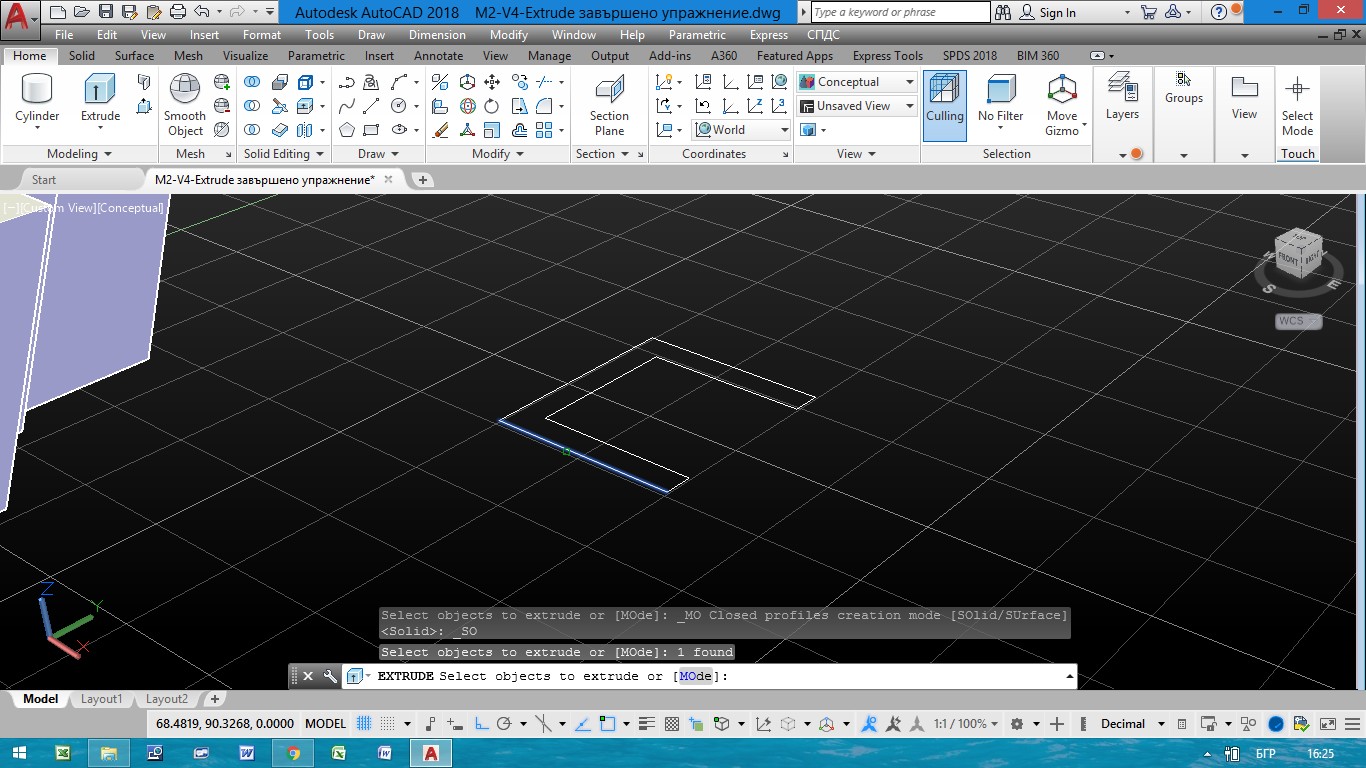Click the Solid Intersect icon
The height and width of the screenshot is (768, 1366).
253,130
